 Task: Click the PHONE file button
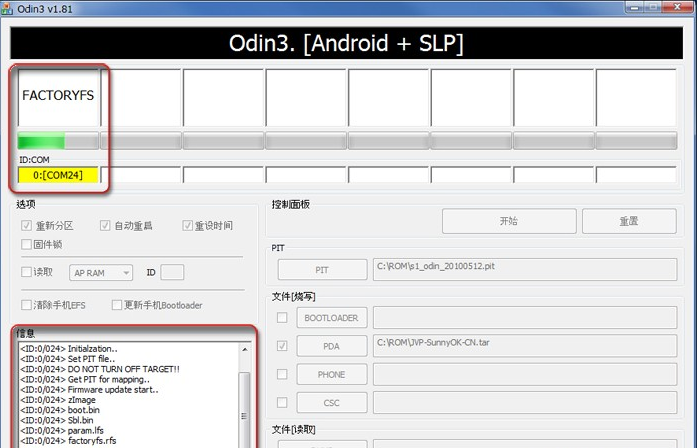pyautogui.click(x=332, y=375)
